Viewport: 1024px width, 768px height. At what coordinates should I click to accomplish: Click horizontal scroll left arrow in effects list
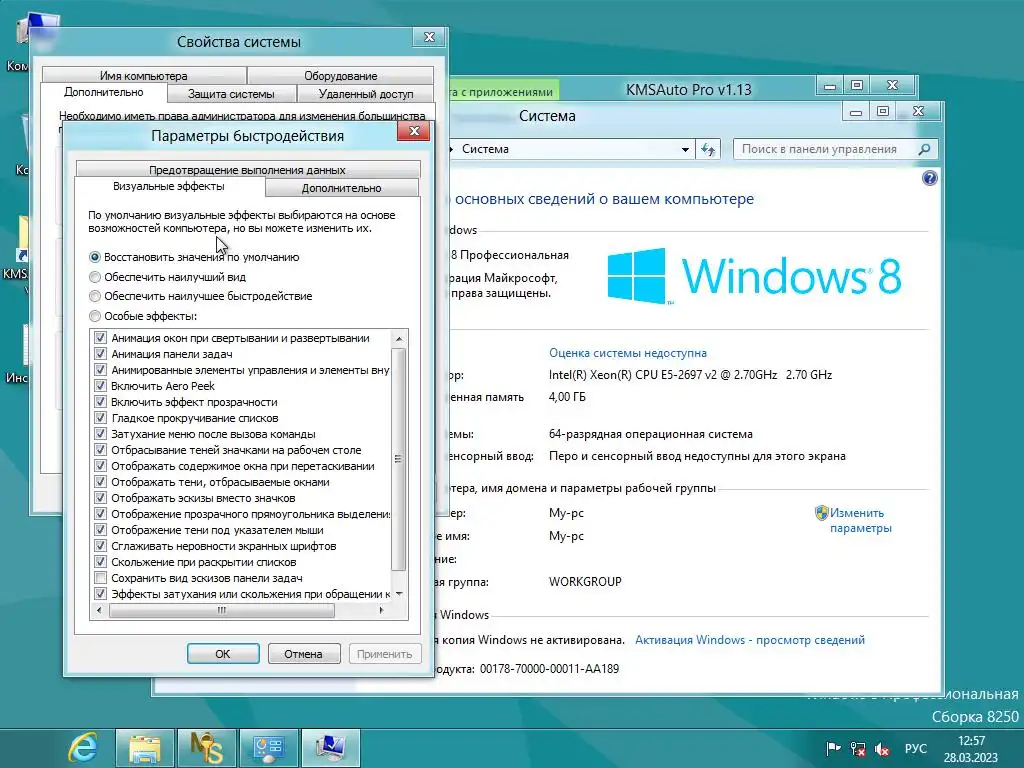pos(99,611)
